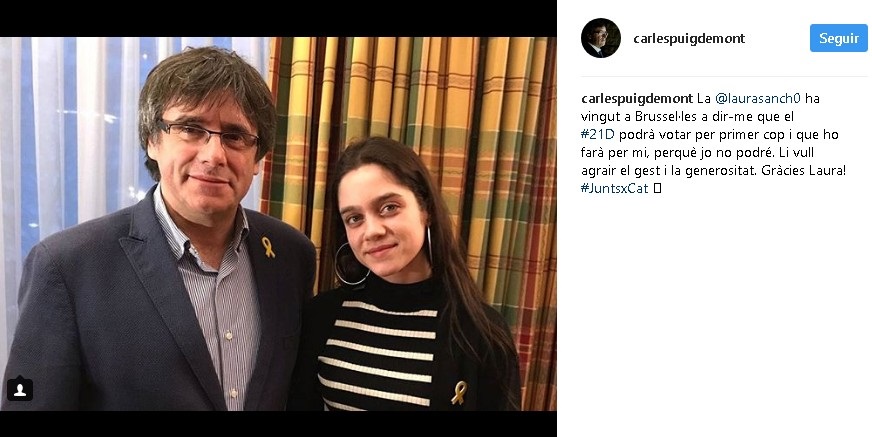Click the young woman's face in the photo
Viewport: 872px width, 437px height.
click(x=376, y=208)
